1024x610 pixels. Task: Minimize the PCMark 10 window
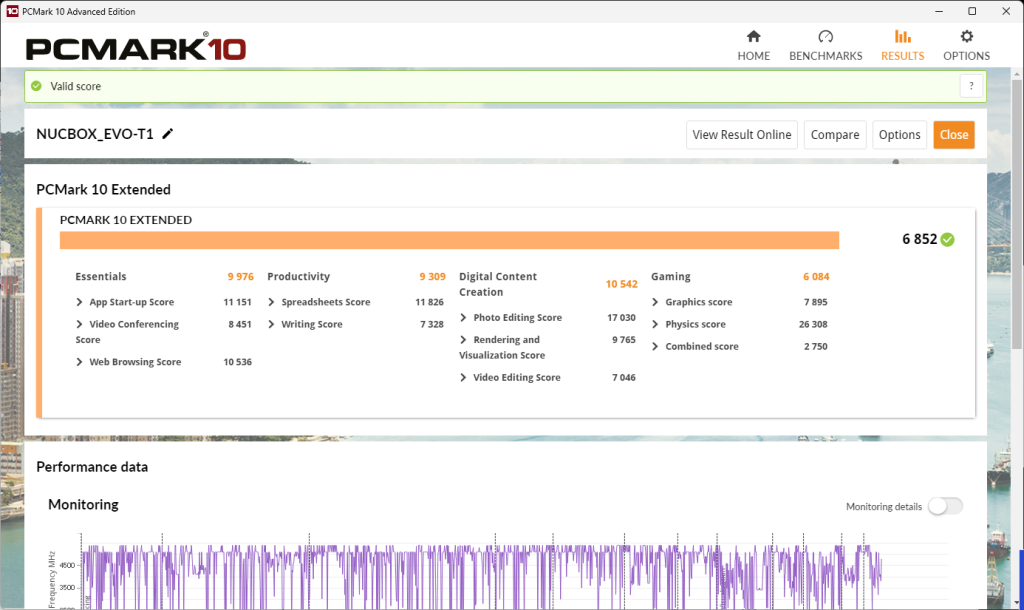click(x=939, y=11)
